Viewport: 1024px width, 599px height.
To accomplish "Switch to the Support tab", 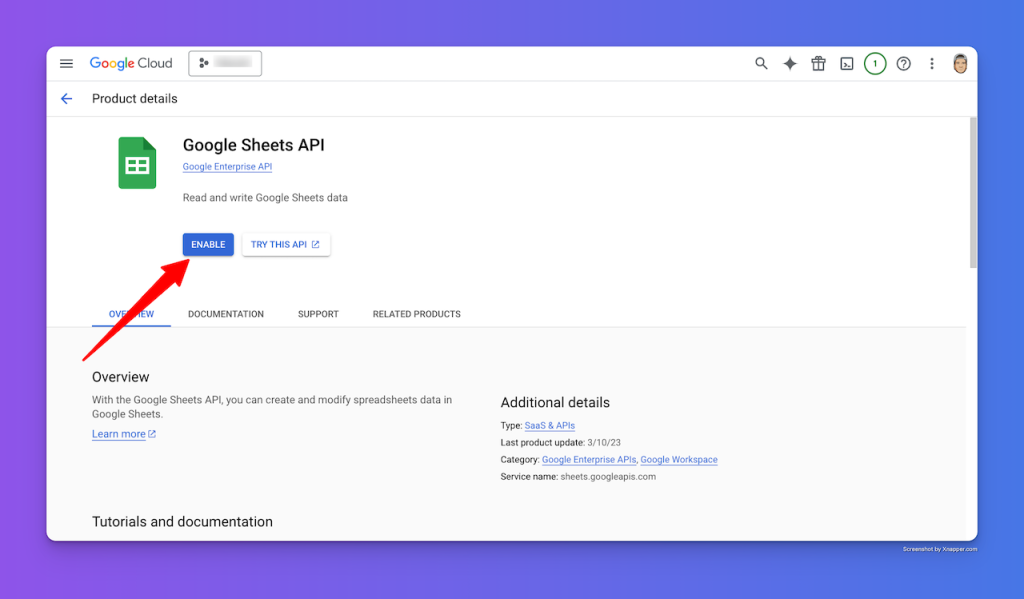I will [318, 314].
